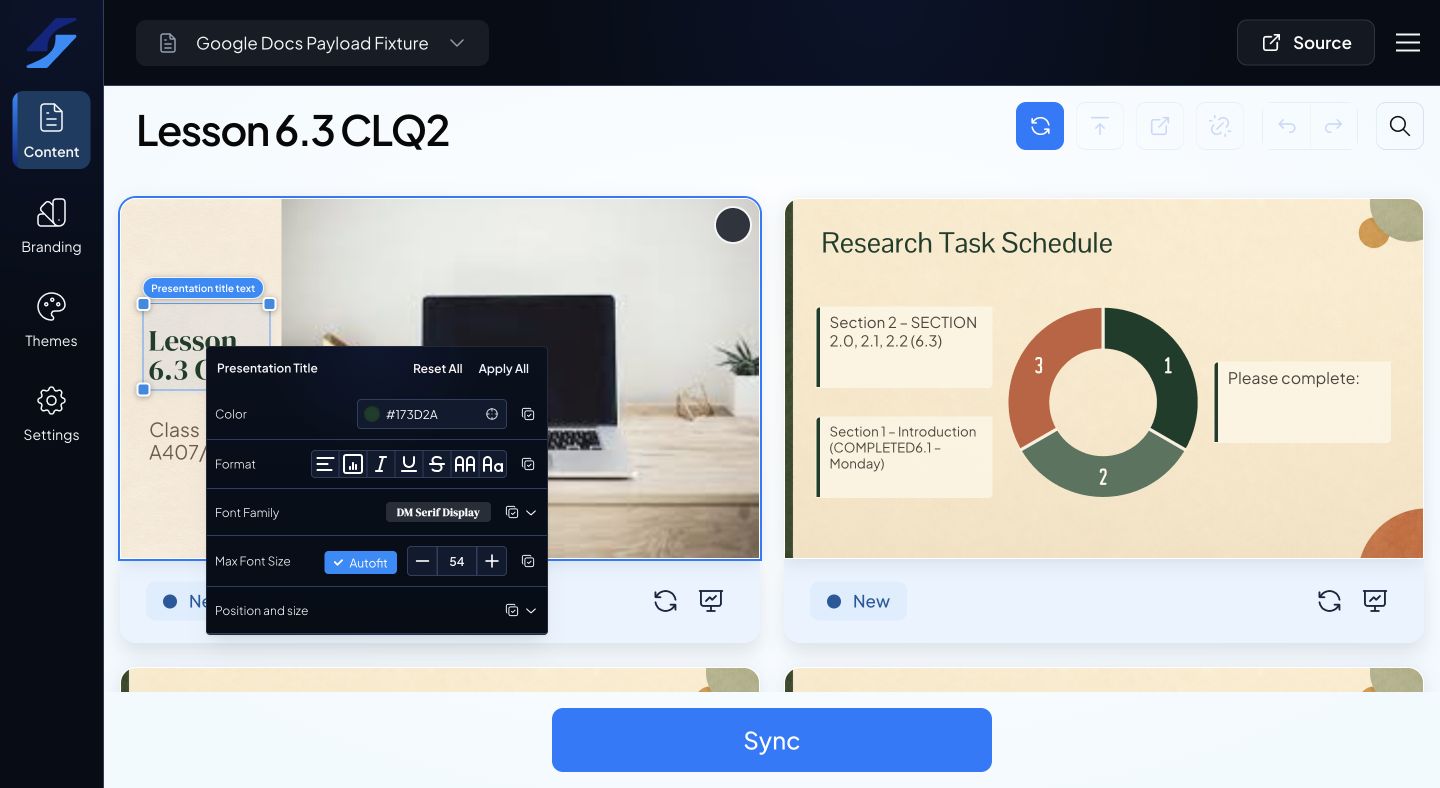Image resolution: width=1440 pixels, height=788 pixels.
Task: Present the Research Task Schedule slide
Action: coord(1375,601)
